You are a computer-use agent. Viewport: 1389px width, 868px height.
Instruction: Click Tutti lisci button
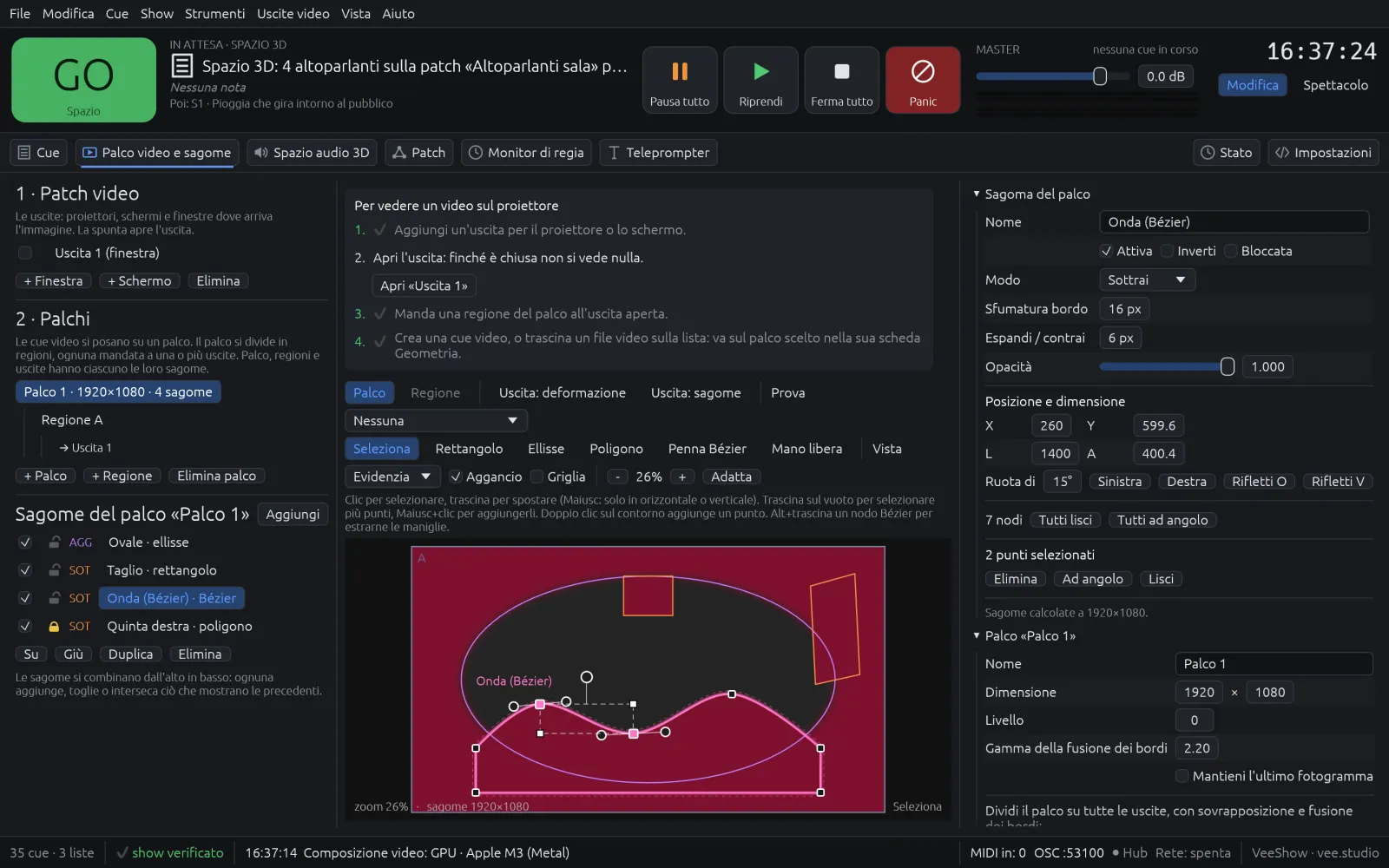pyautogui.click(x=1065, y=520)
